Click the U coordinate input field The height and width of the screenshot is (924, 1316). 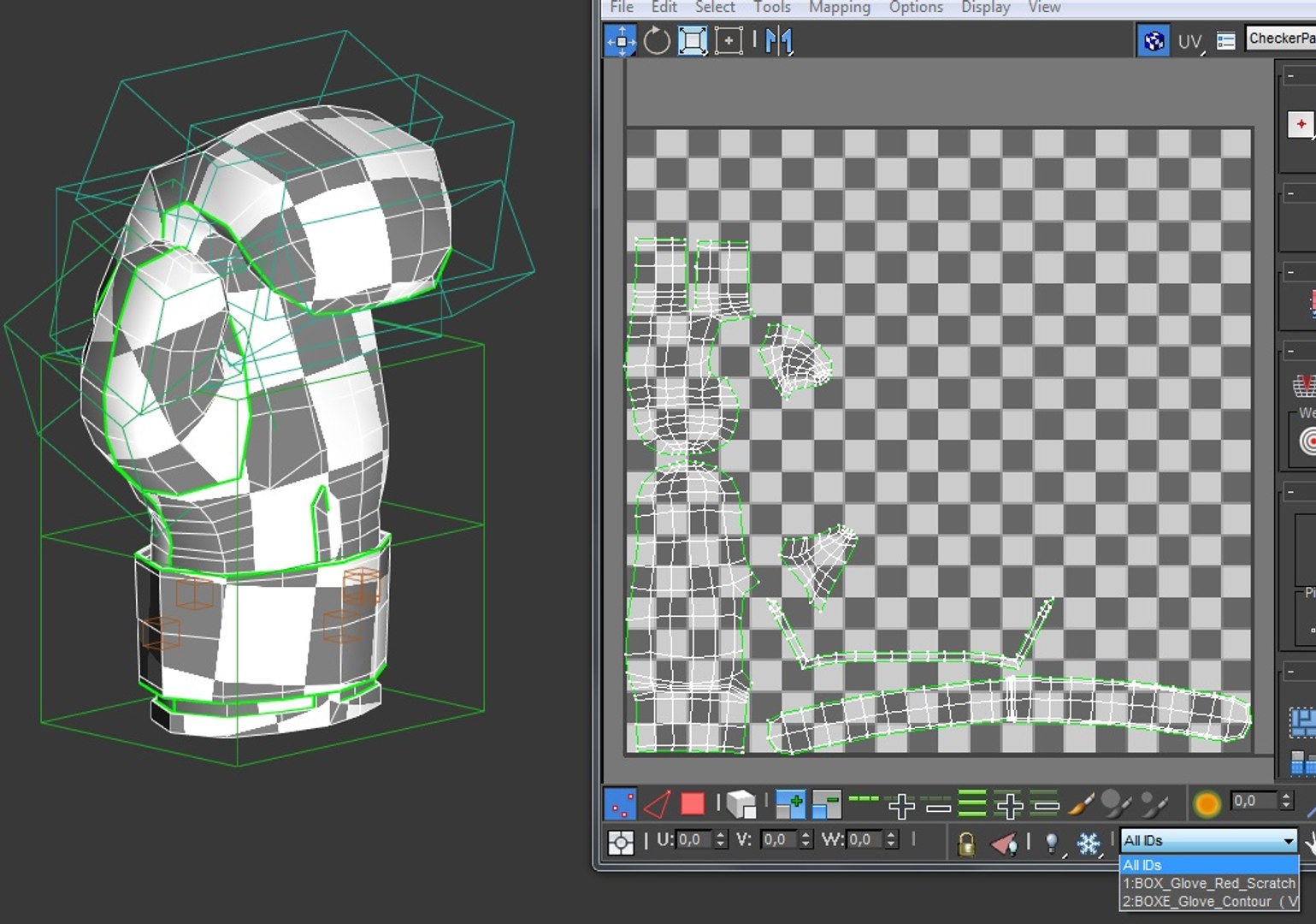click(694, 840)
